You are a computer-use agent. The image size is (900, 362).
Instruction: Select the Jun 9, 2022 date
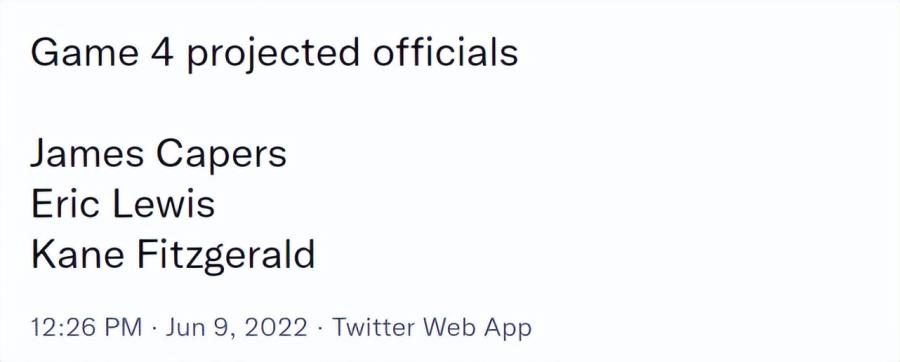236,328
